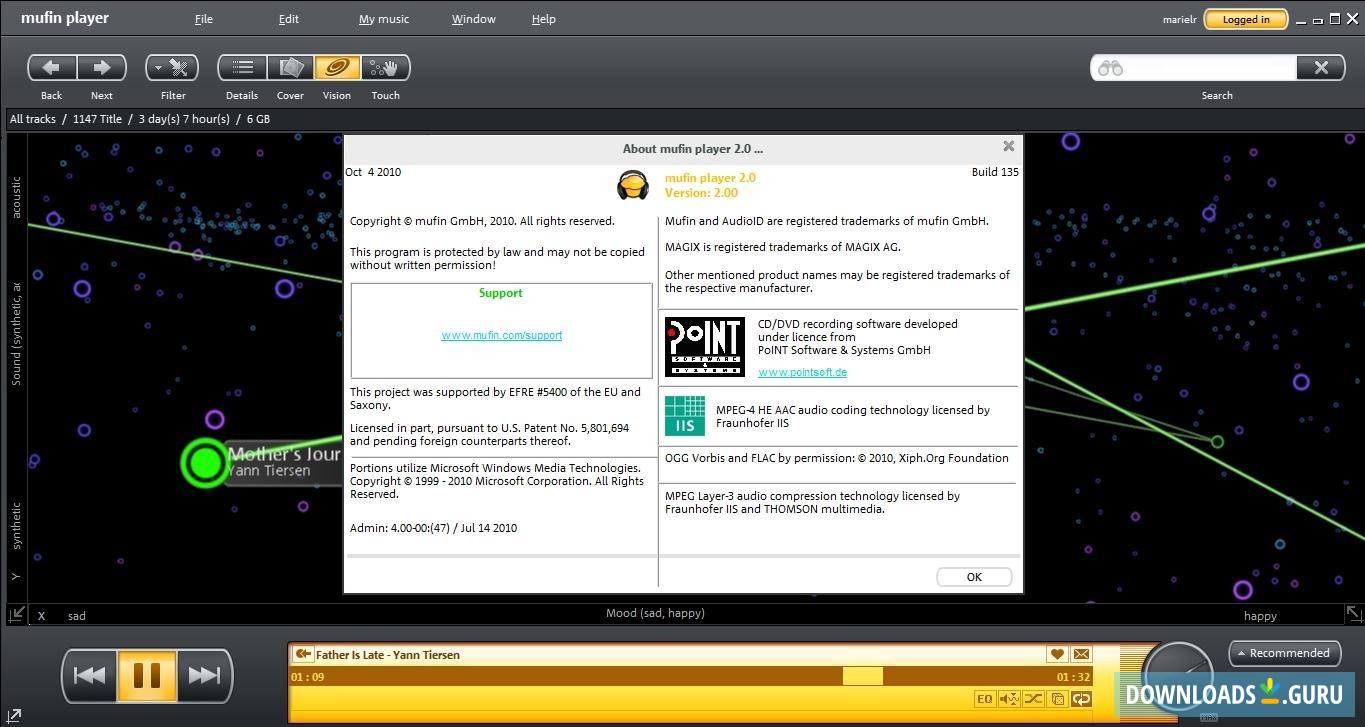Open the Help menu
1365x727 pixels.
click(x=544, y=19)
